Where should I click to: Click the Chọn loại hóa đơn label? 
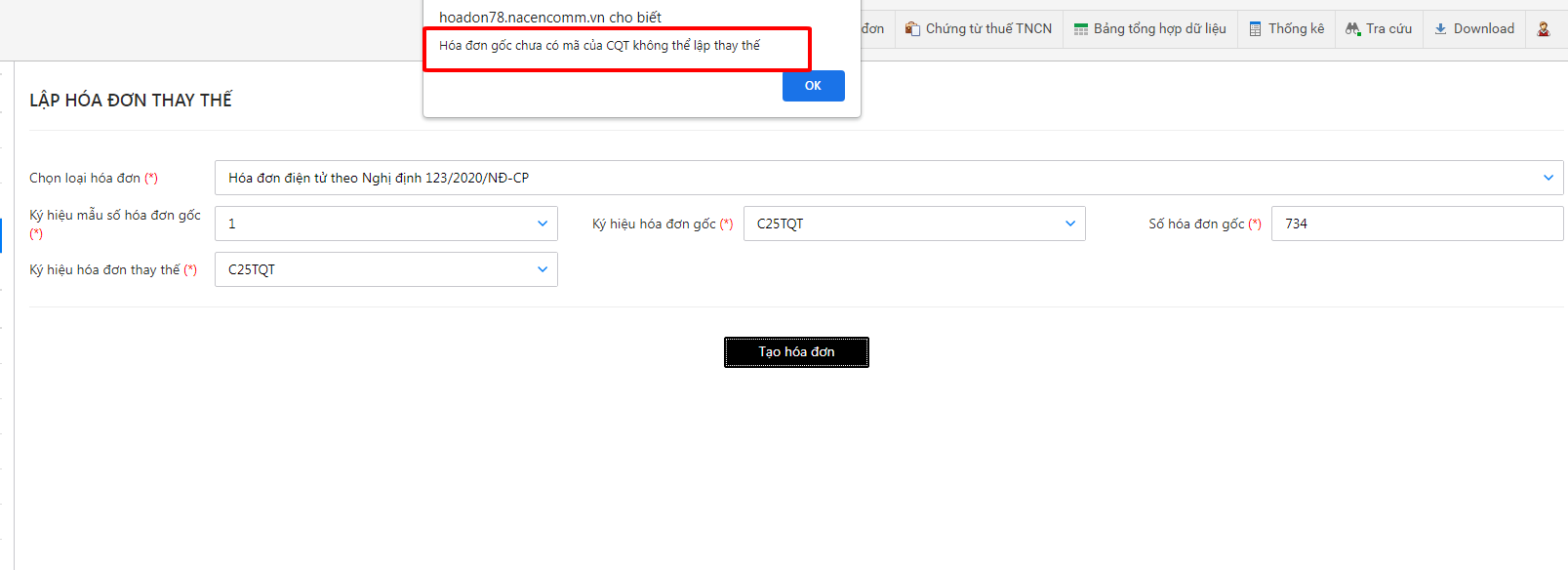click(x=85, y=178)
